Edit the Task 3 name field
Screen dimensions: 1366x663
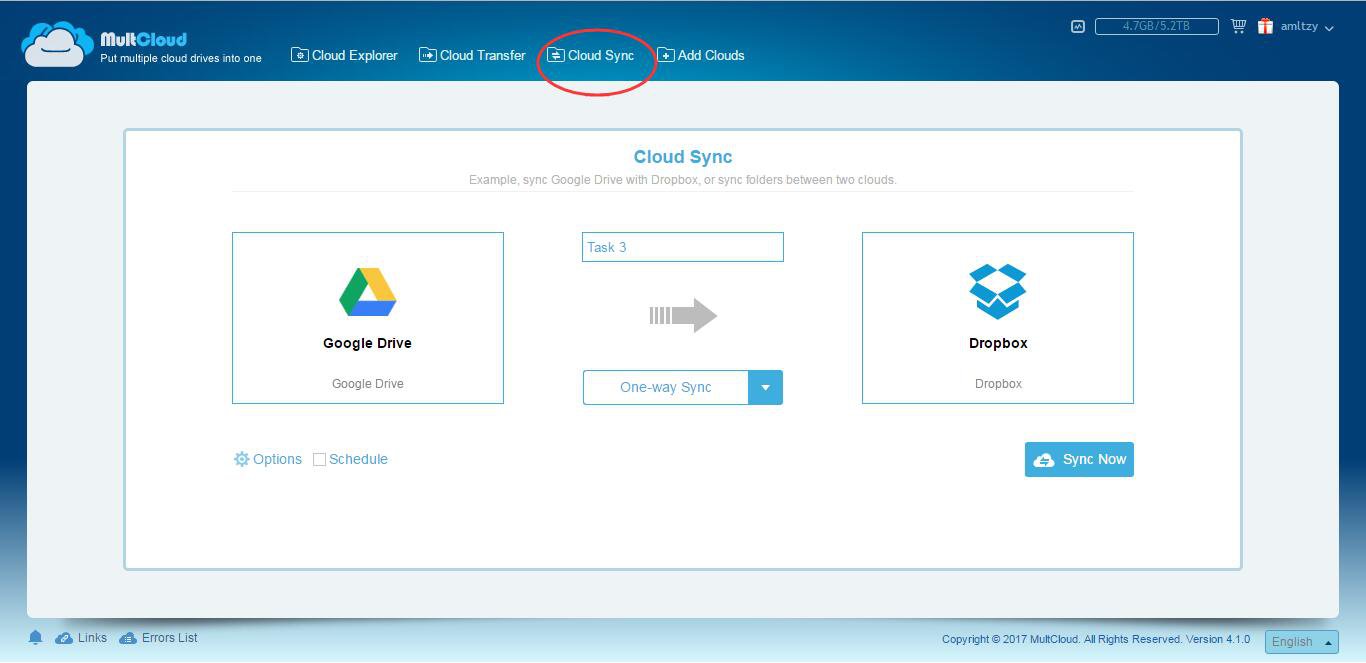[x=683, y=247]
